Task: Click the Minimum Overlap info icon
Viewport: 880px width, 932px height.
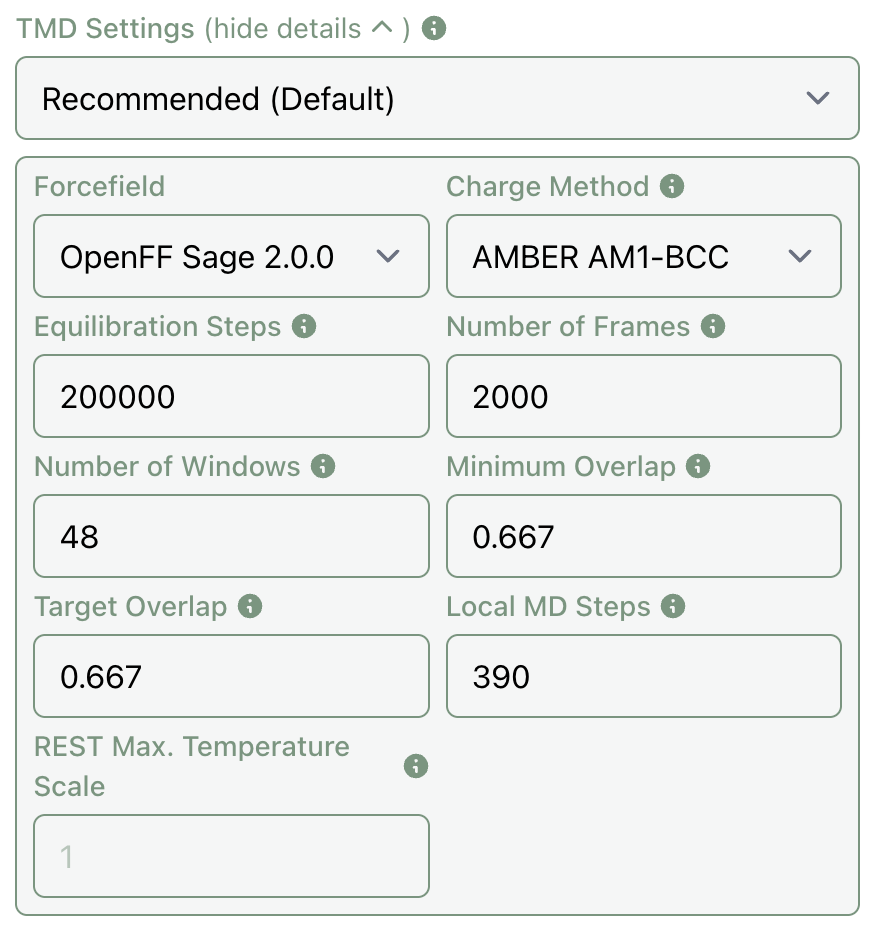Action: 697,466
